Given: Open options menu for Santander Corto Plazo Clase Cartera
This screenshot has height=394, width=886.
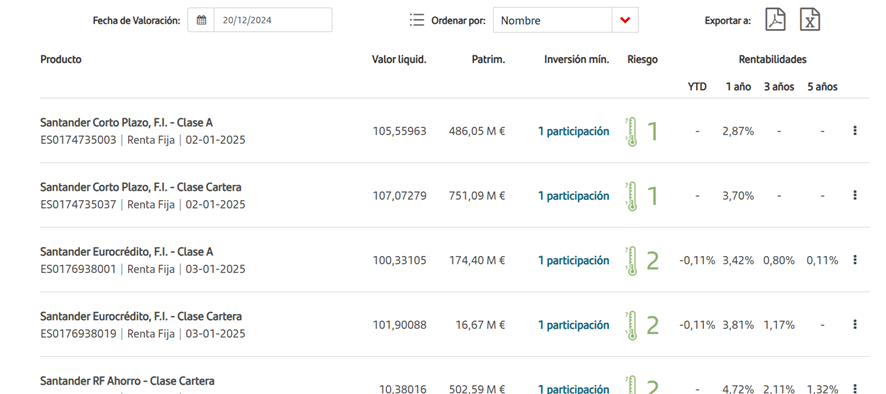Looking at the screenshot, I should point(854,195).
